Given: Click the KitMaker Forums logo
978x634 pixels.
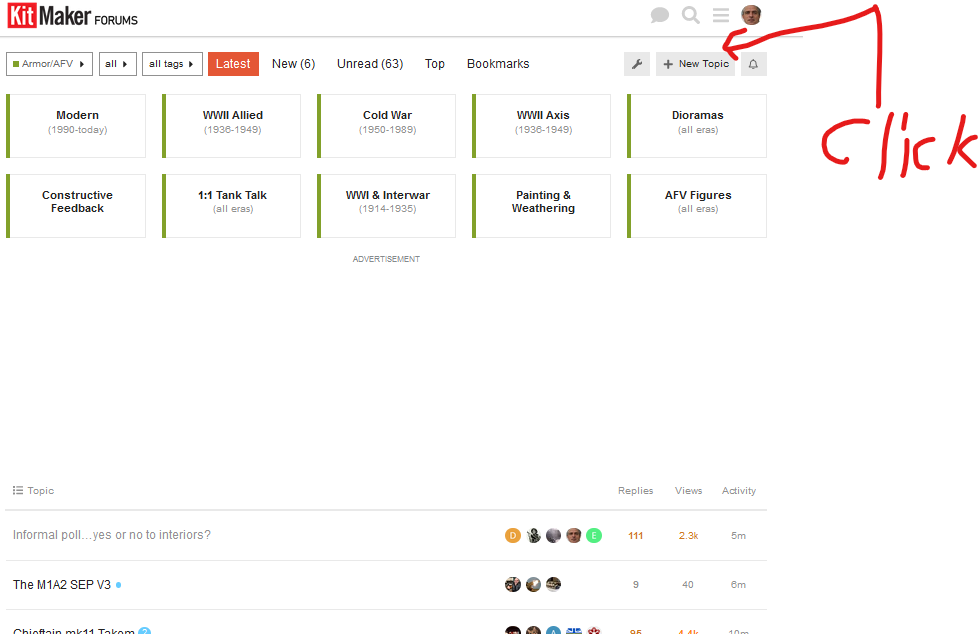Looking at the screenshot, I should coord(72,16).
